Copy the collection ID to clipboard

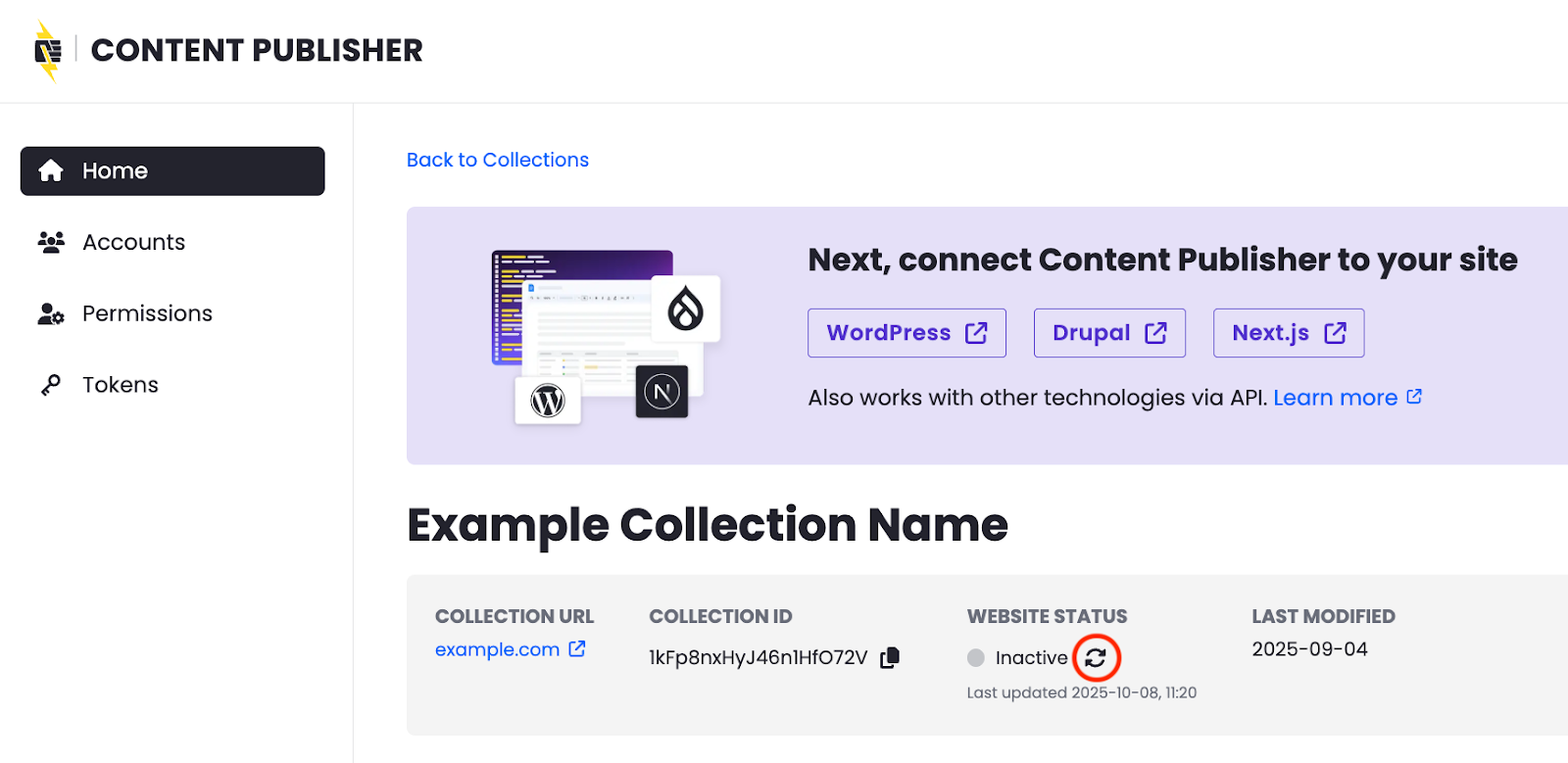890,658
